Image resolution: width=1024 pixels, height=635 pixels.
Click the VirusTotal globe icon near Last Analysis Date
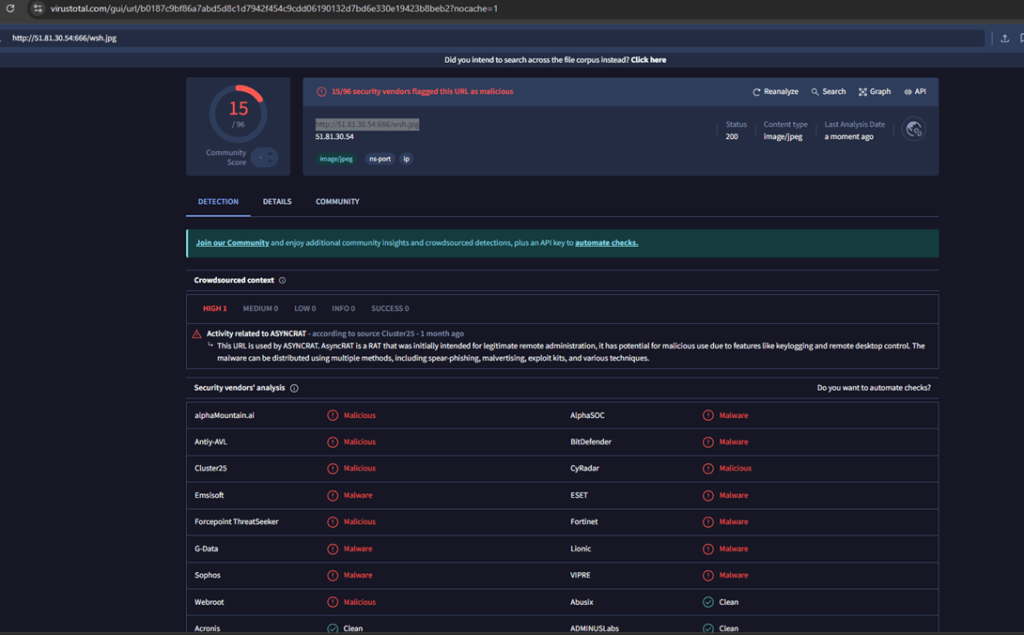(x=912, y=128)
